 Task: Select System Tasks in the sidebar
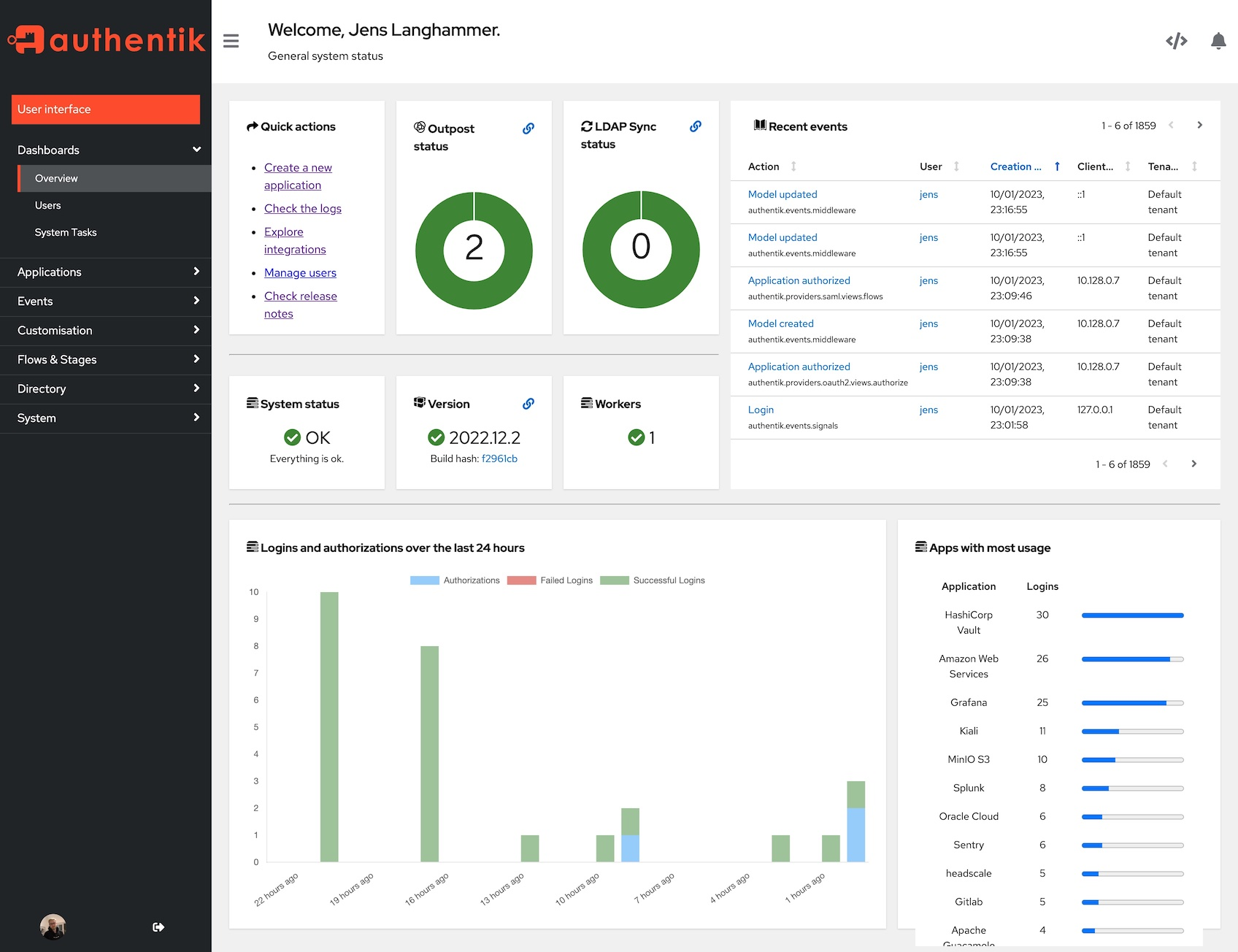pyautogui.click(x=66, y=232)
